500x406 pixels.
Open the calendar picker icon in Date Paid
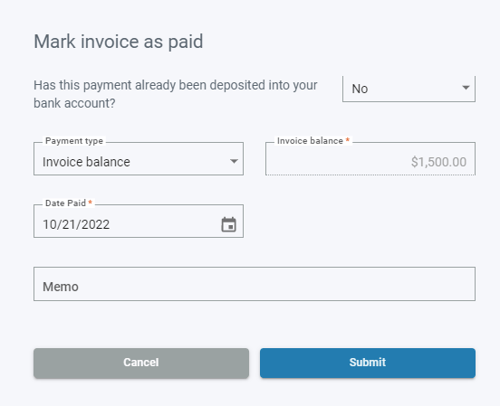point(229,224)
